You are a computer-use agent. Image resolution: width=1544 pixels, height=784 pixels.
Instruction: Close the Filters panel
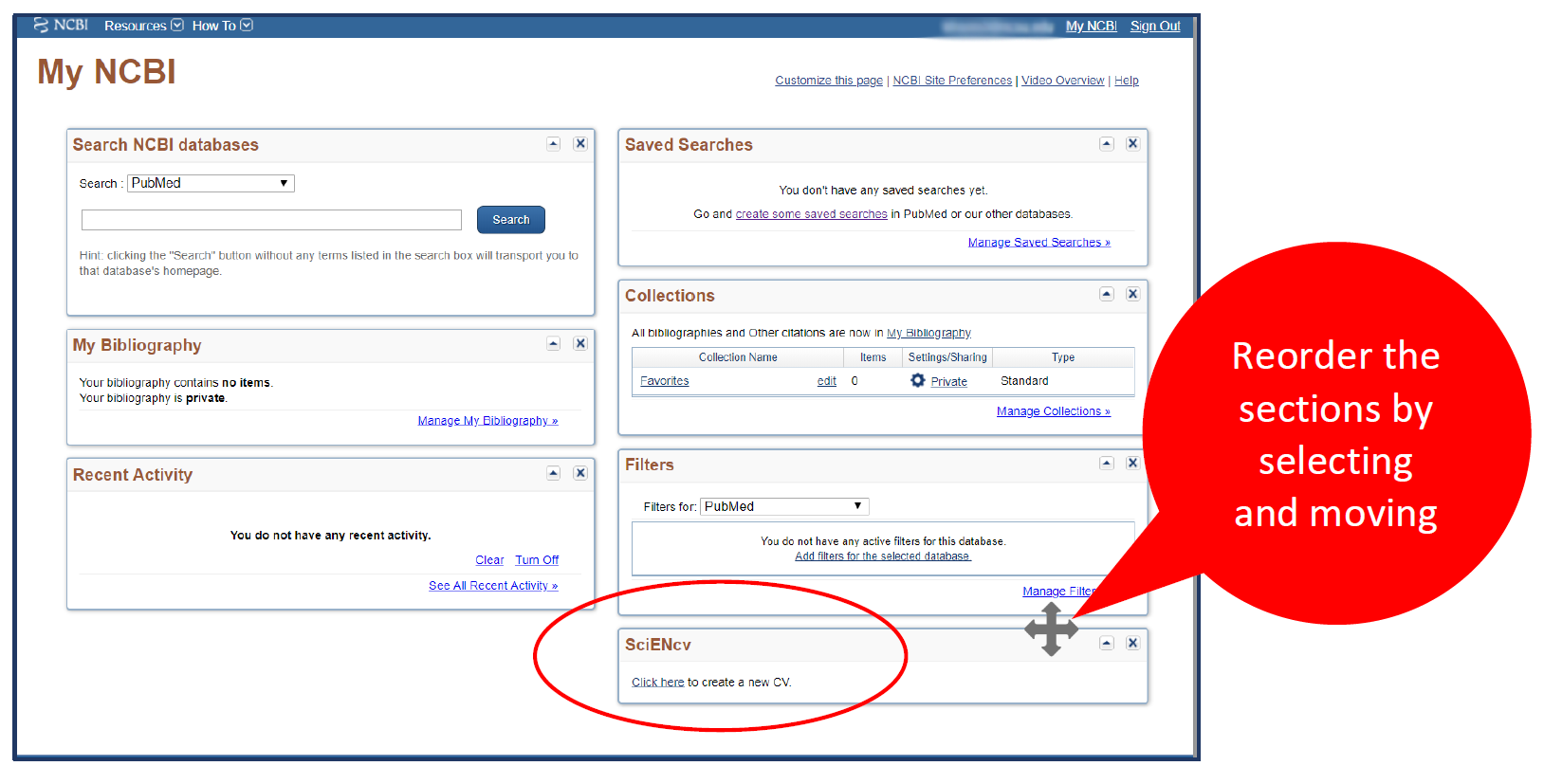pyautogui.click(x=1132, y=464)
